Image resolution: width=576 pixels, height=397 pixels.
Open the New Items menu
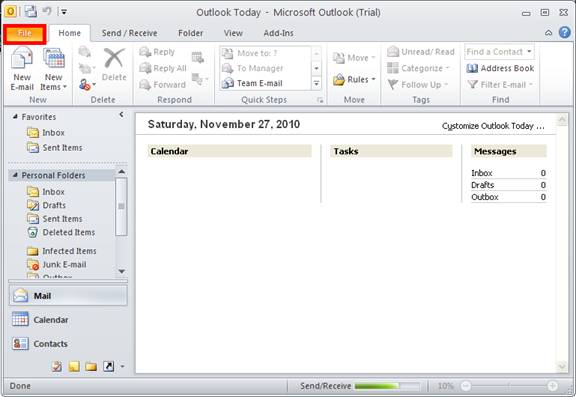[x=54, y=69]
